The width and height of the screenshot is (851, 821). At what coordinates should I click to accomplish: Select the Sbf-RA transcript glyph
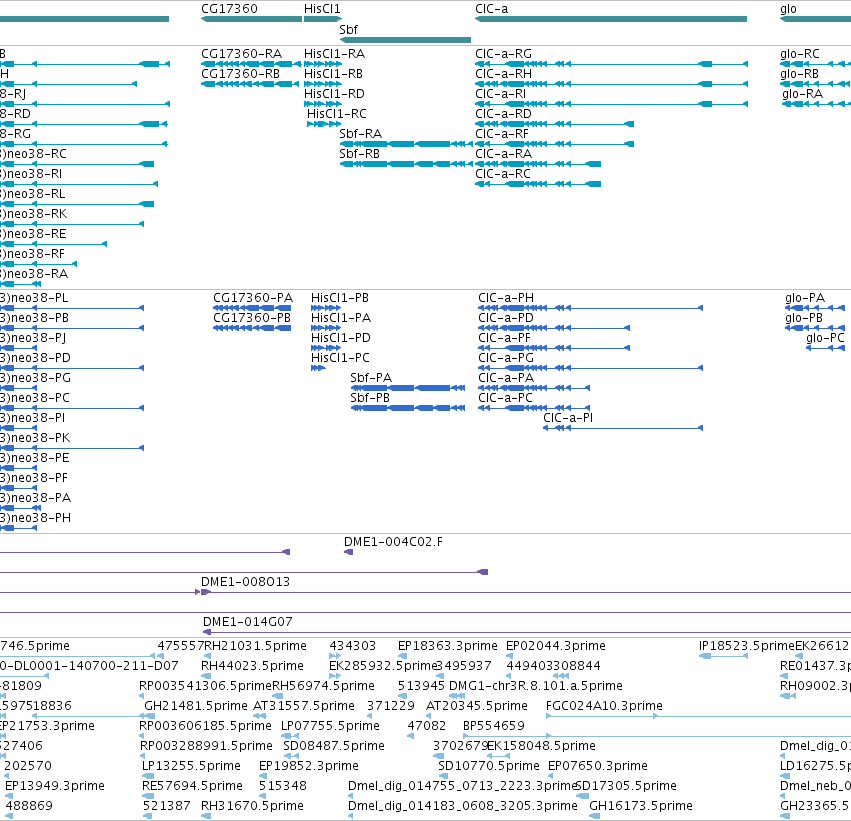point(406,144)
